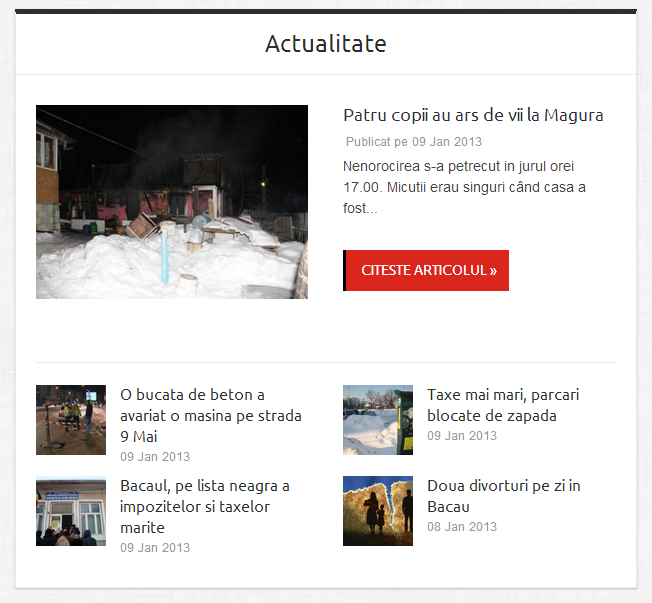The image size is (652, 603).
Task: Open 'Bacaul, pe lista neagra' article
Action: pos(204,506)
